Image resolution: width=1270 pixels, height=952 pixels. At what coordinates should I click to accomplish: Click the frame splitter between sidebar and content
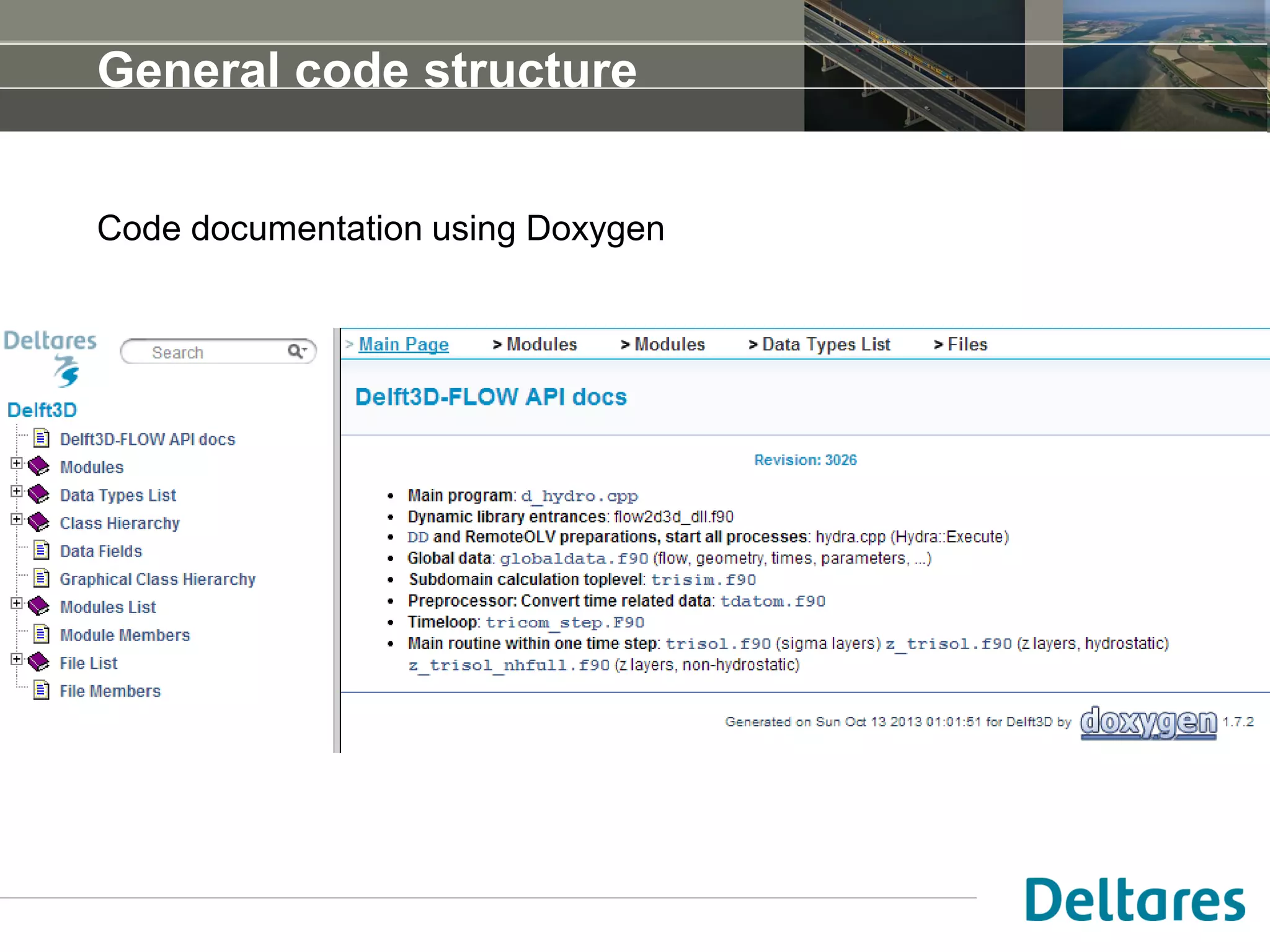(337, 540)
